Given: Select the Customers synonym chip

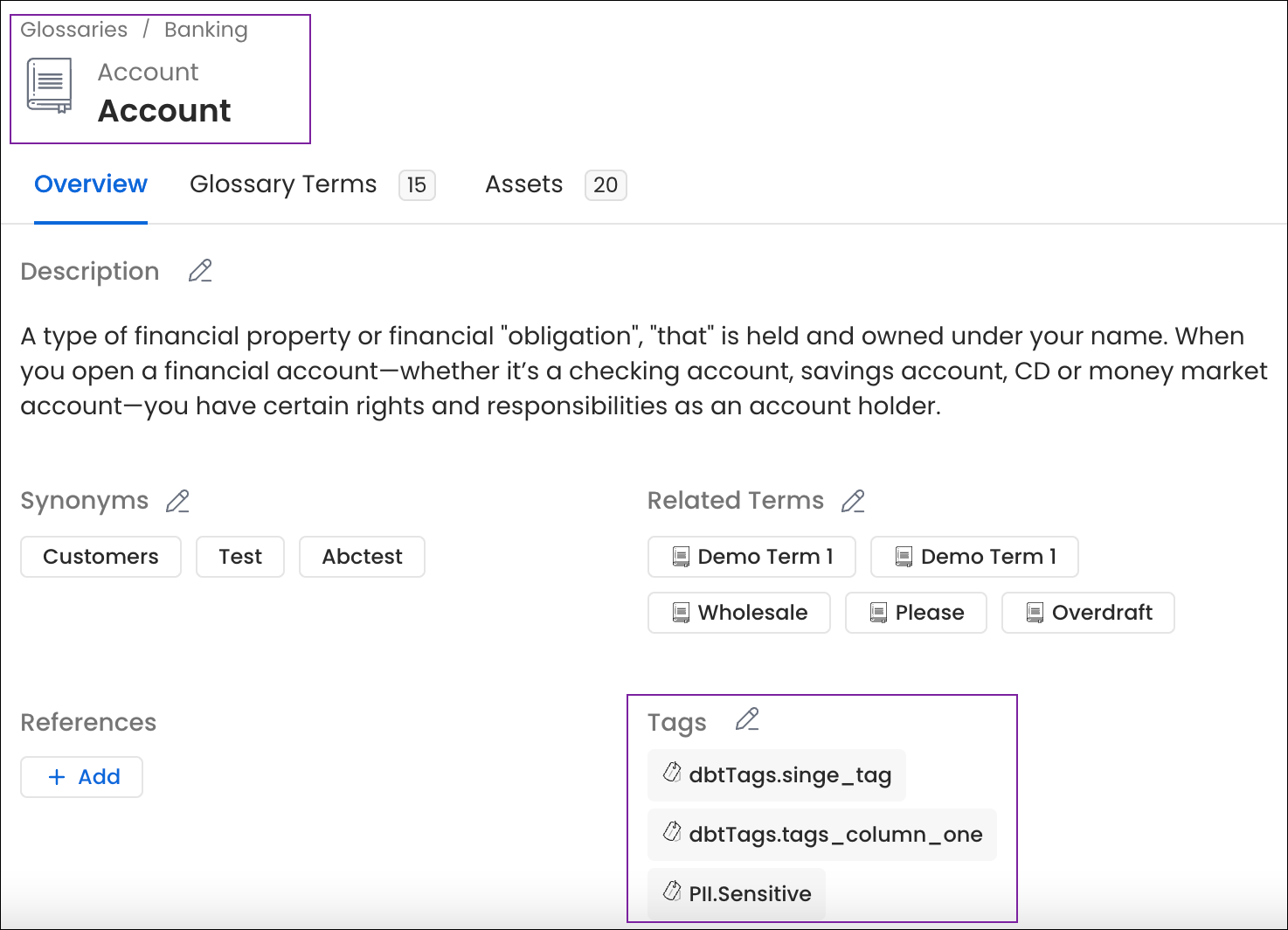Looking at the screenshot, I should pyautogui.click(x=100, y=557).
